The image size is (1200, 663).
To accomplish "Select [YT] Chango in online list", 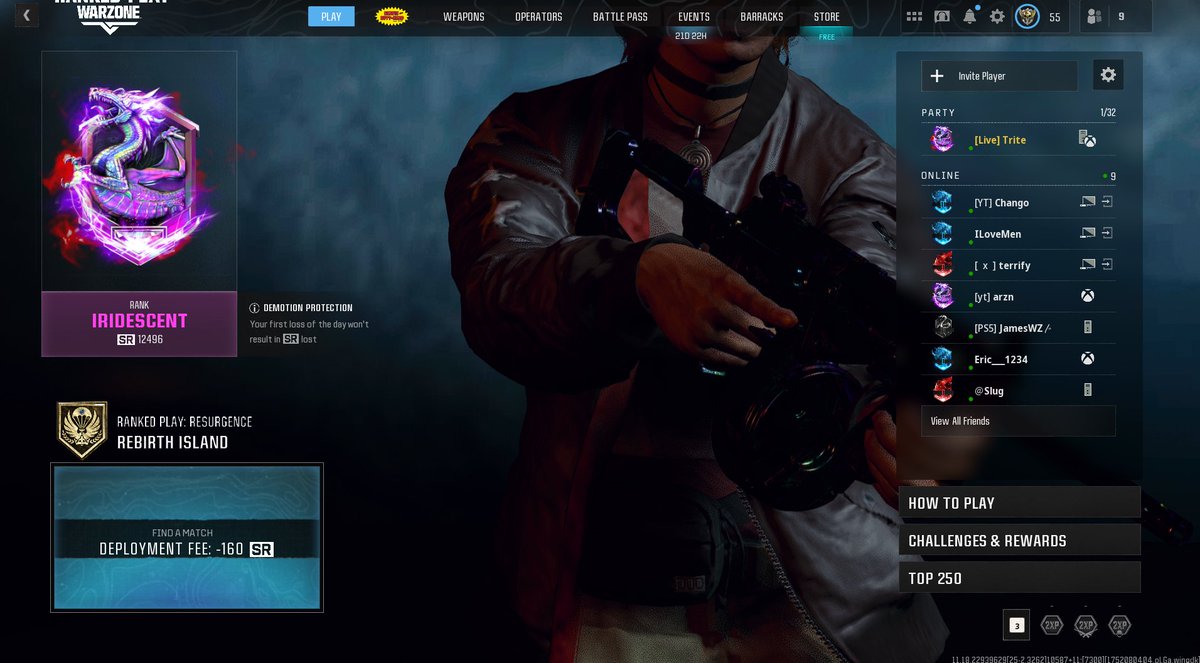I will tap(1018, 202).
